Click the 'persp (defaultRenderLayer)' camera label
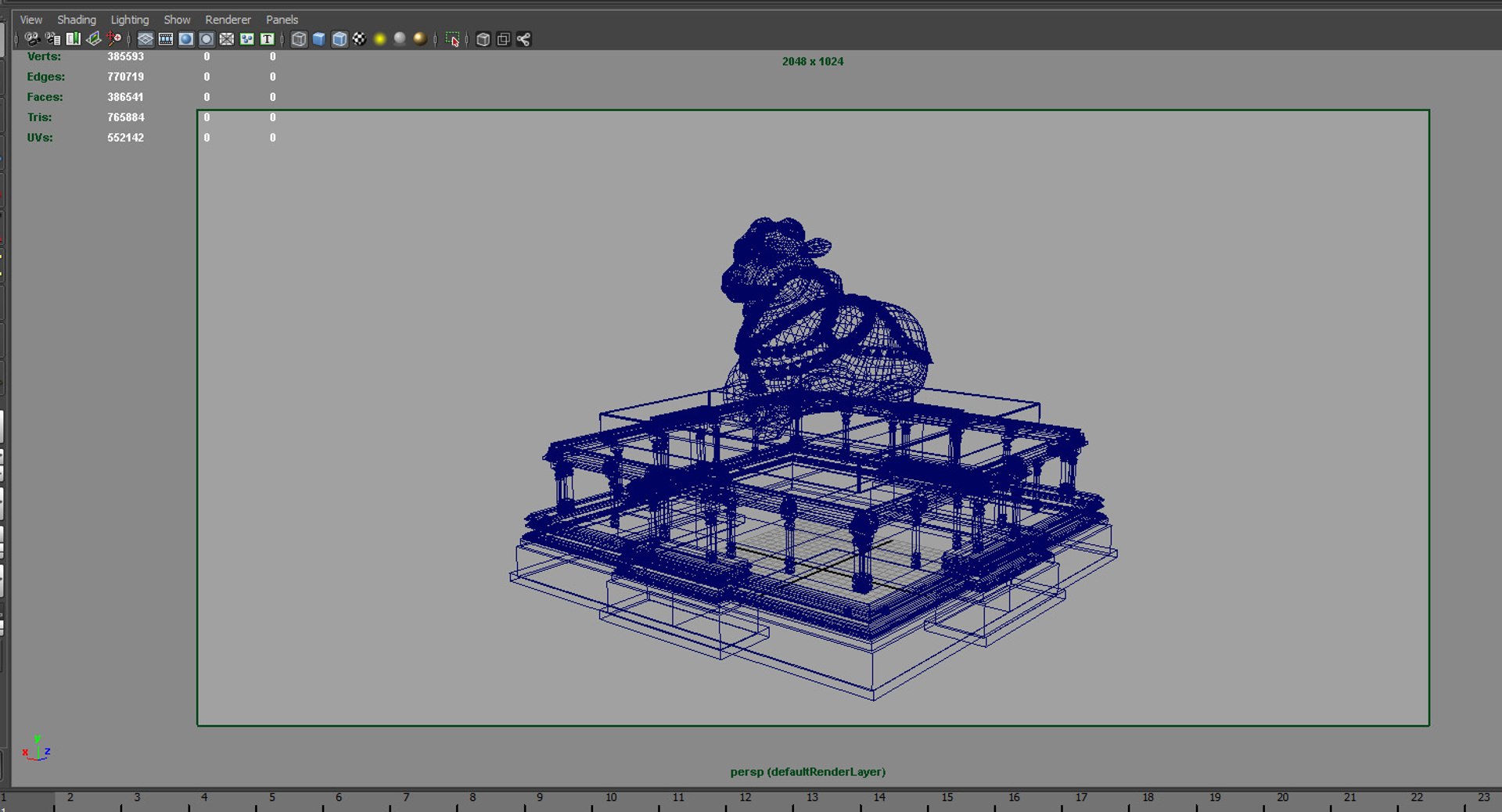Image resolution: width=1502 pixels, height=812 pixels. pos(808,771)
